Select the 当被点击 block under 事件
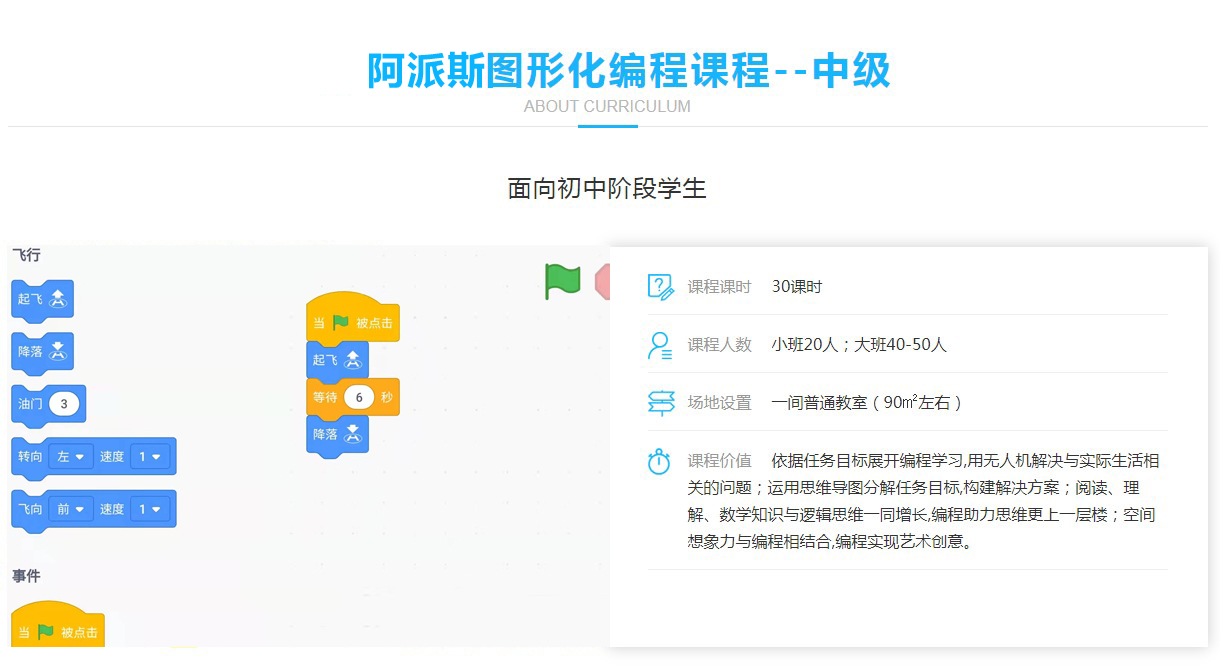This screenshot has width=1220, height=669. tap(58, 625)
